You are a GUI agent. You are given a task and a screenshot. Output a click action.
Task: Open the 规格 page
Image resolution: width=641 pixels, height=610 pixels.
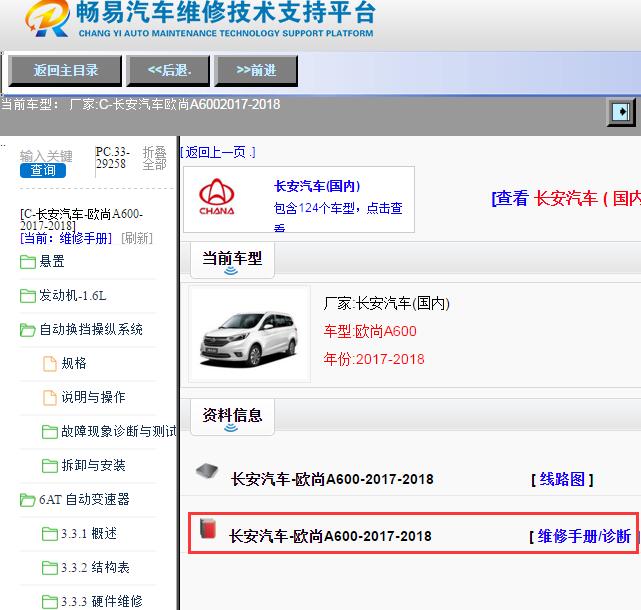(x=74, y=363)
